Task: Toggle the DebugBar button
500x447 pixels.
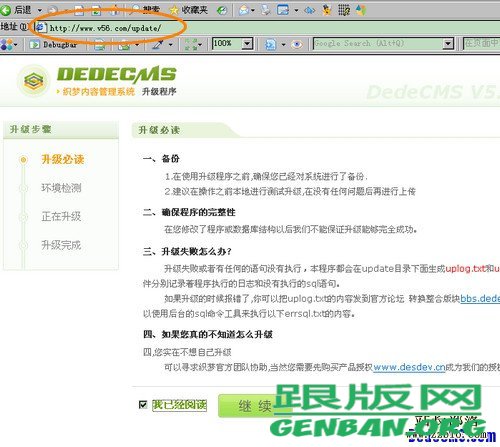Action: (x=53, y=44)
